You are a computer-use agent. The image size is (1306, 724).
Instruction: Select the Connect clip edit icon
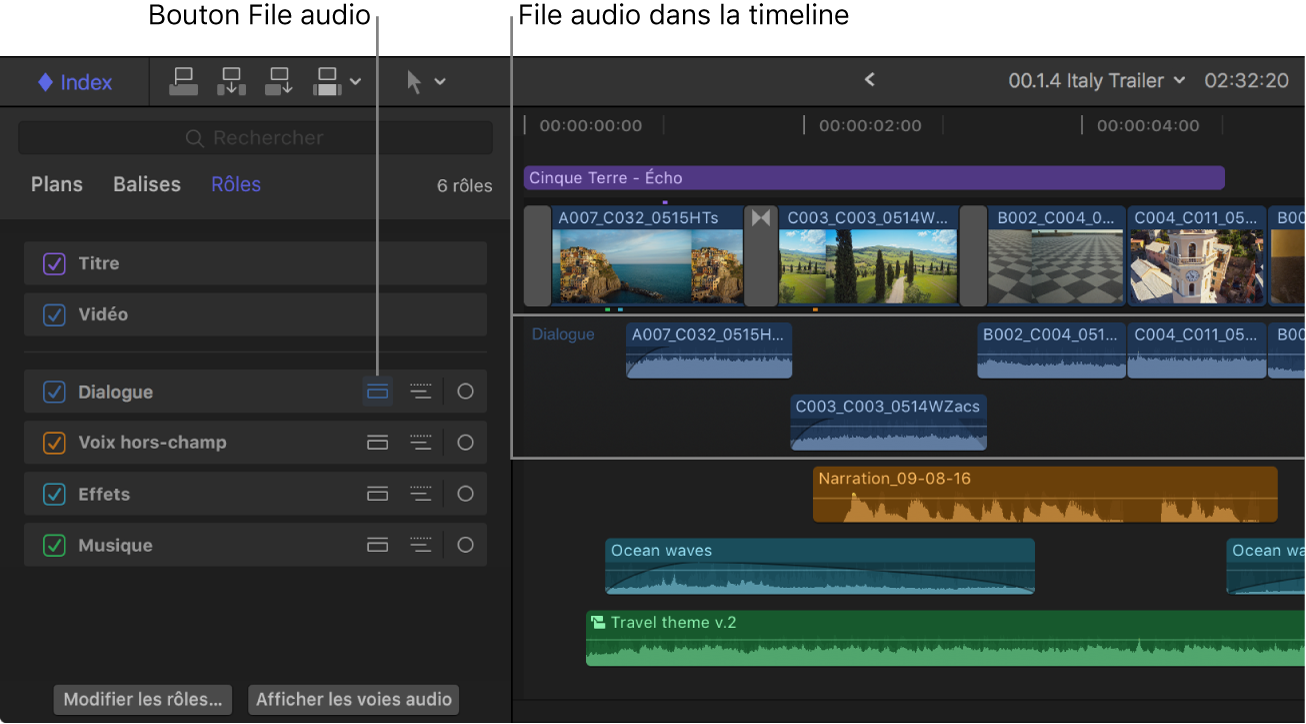coord(183,81)
